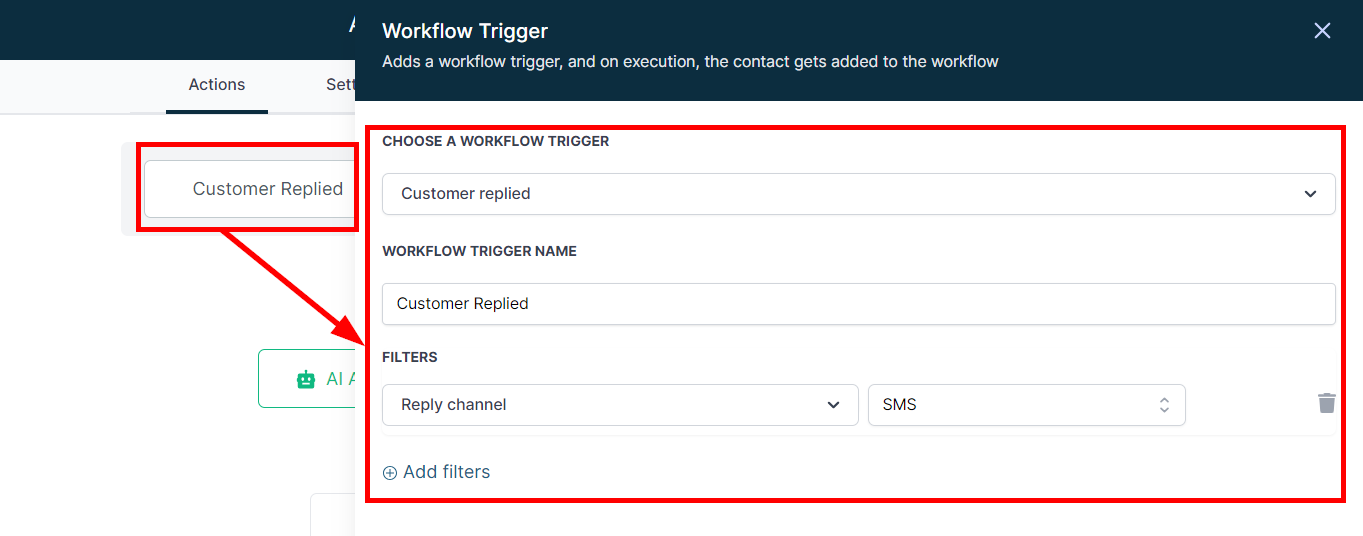This screenshot has width=1363, height=536.
Task: Click the plus circle icon beside Add filters
Action: [390, 473]
